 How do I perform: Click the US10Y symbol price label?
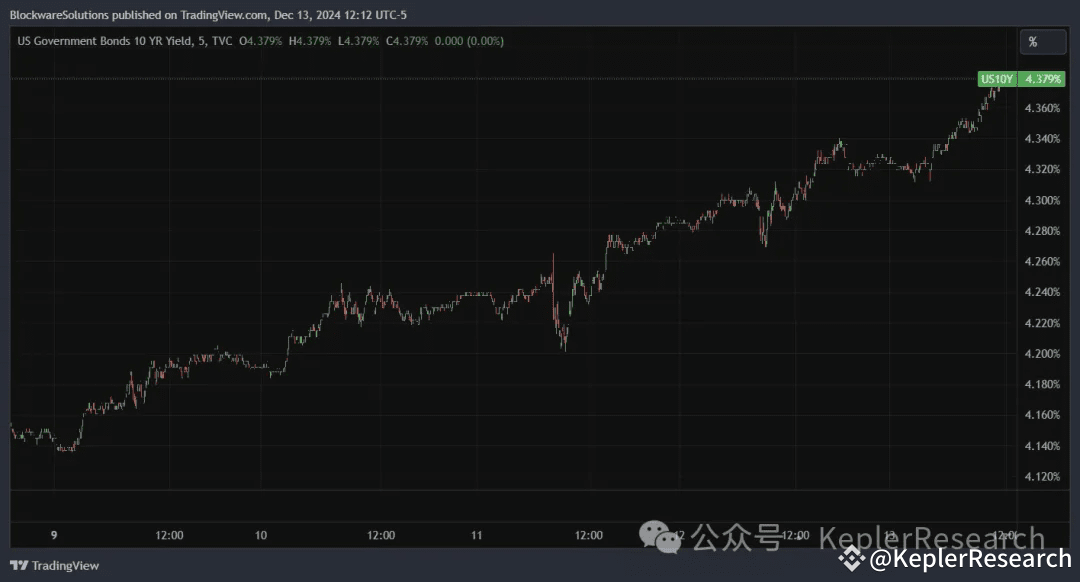click(997, 79)
